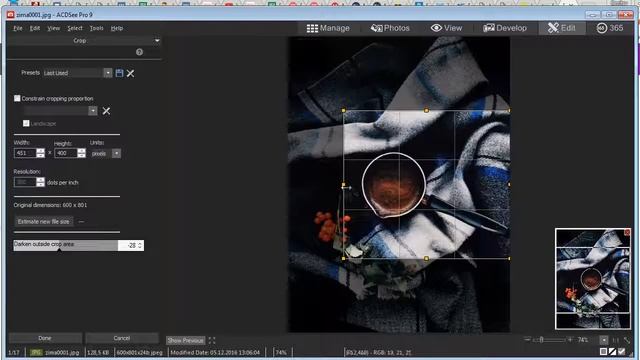Adjust the Darken outside crop area slider
The image size is (640, 360).
tap(65, 245)
